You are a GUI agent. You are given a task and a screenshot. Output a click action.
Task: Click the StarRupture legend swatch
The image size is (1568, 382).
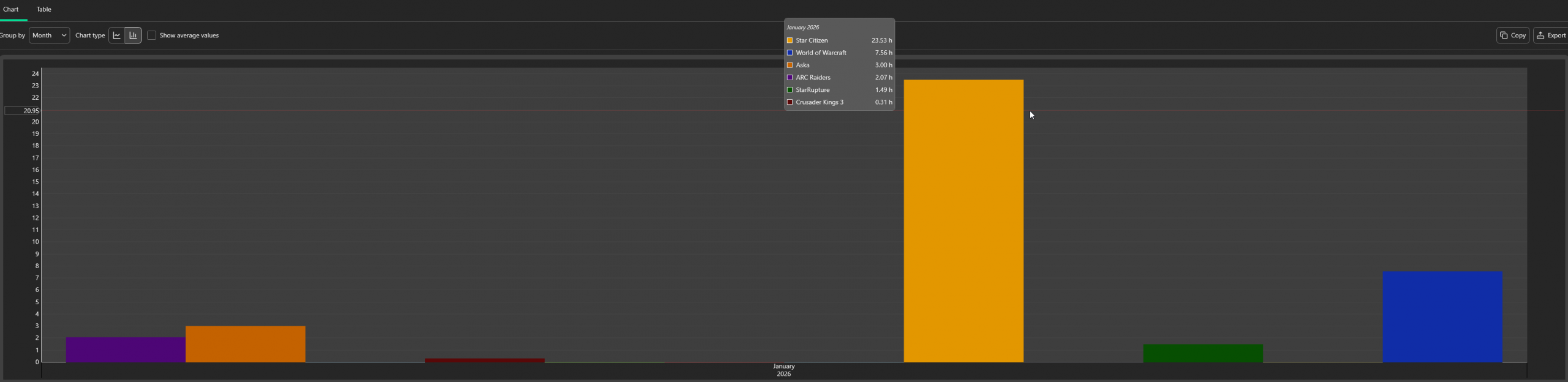pyautogui.click(x=790, y=90)
